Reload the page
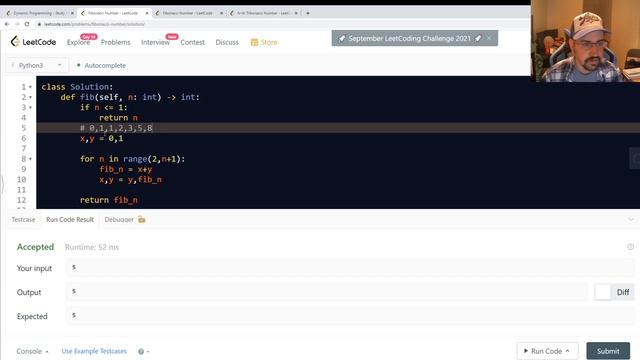Viewport: 640px width, 360px height. pos(27,24)
